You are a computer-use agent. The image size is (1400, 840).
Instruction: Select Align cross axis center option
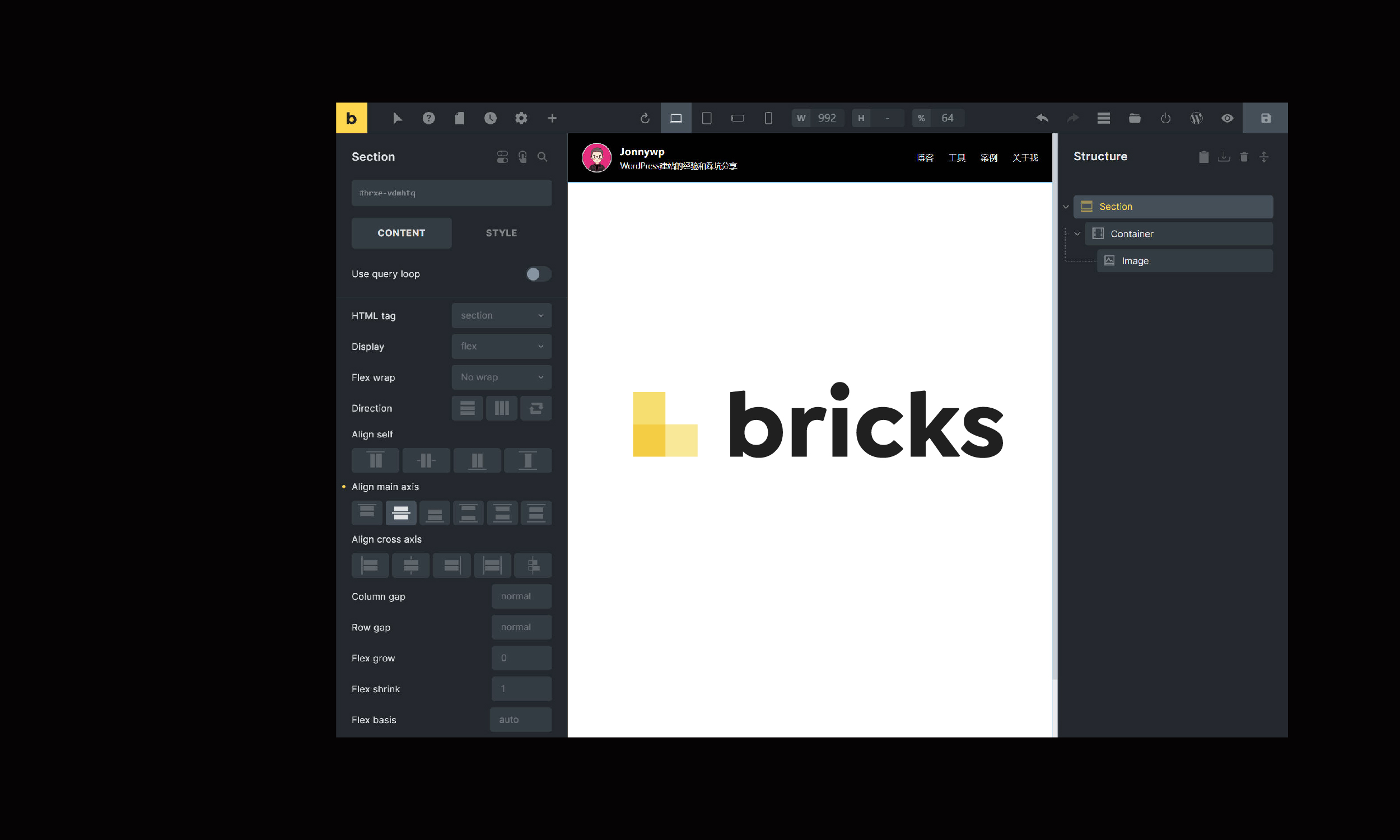[411, 565]
